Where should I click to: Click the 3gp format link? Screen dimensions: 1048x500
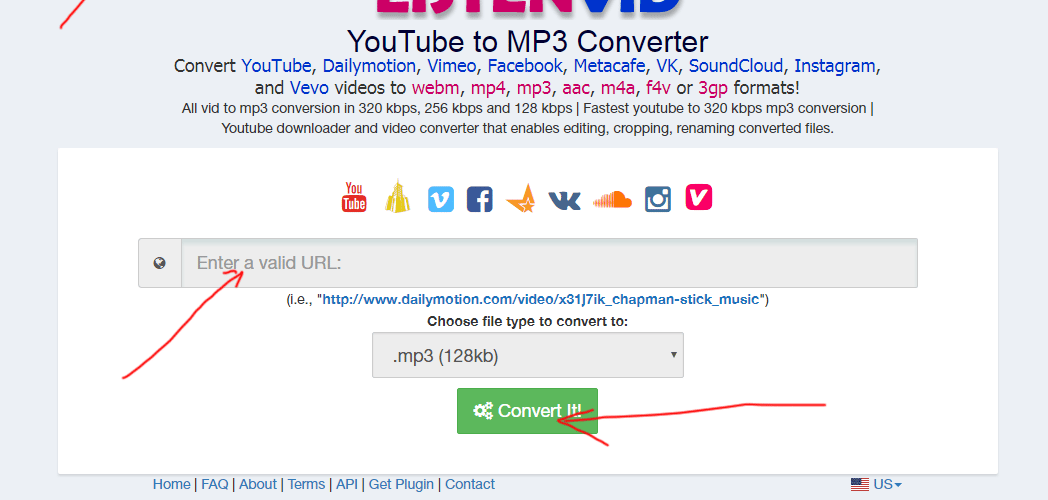coord(713,88)
